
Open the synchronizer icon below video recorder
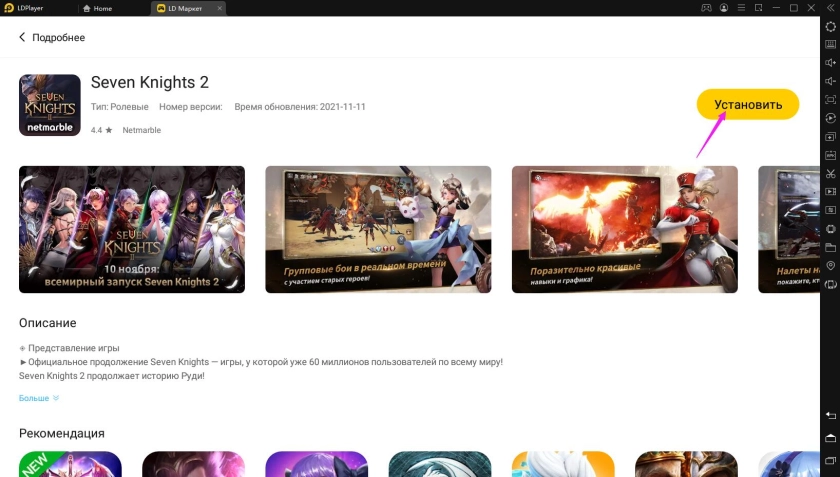(x=830, y=210)
